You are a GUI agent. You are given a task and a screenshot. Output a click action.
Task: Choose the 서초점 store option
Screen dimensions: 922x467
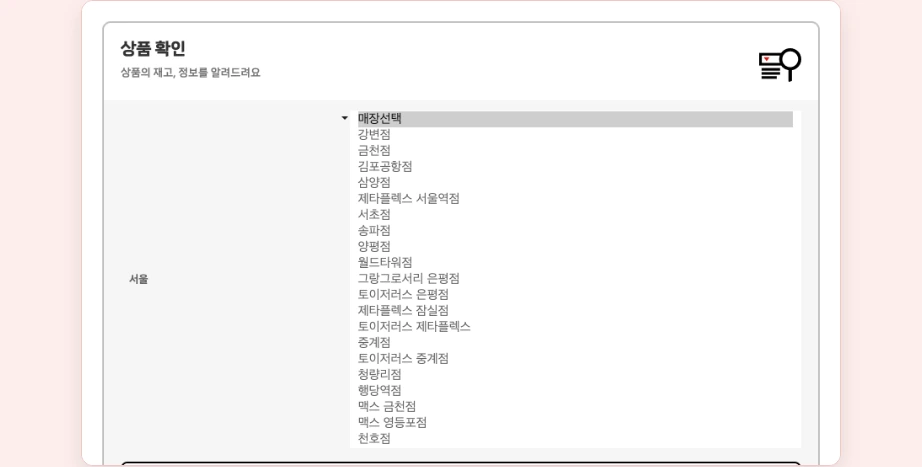[575, 215]
